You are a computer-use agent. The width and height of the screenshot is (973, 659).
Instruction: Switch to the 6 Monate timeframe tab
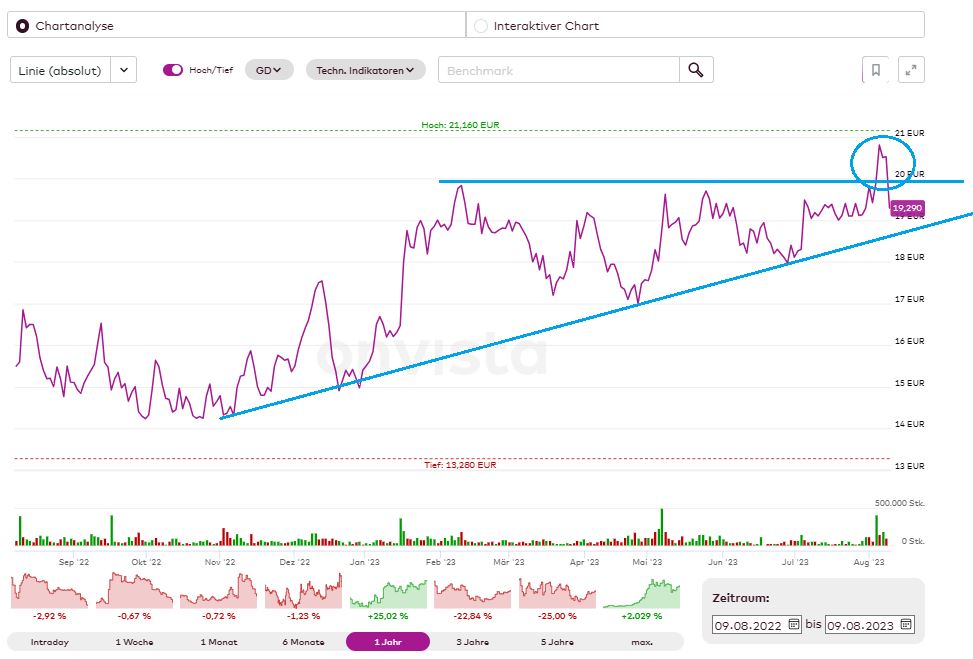pyautogui.click(x=302, y=642)
